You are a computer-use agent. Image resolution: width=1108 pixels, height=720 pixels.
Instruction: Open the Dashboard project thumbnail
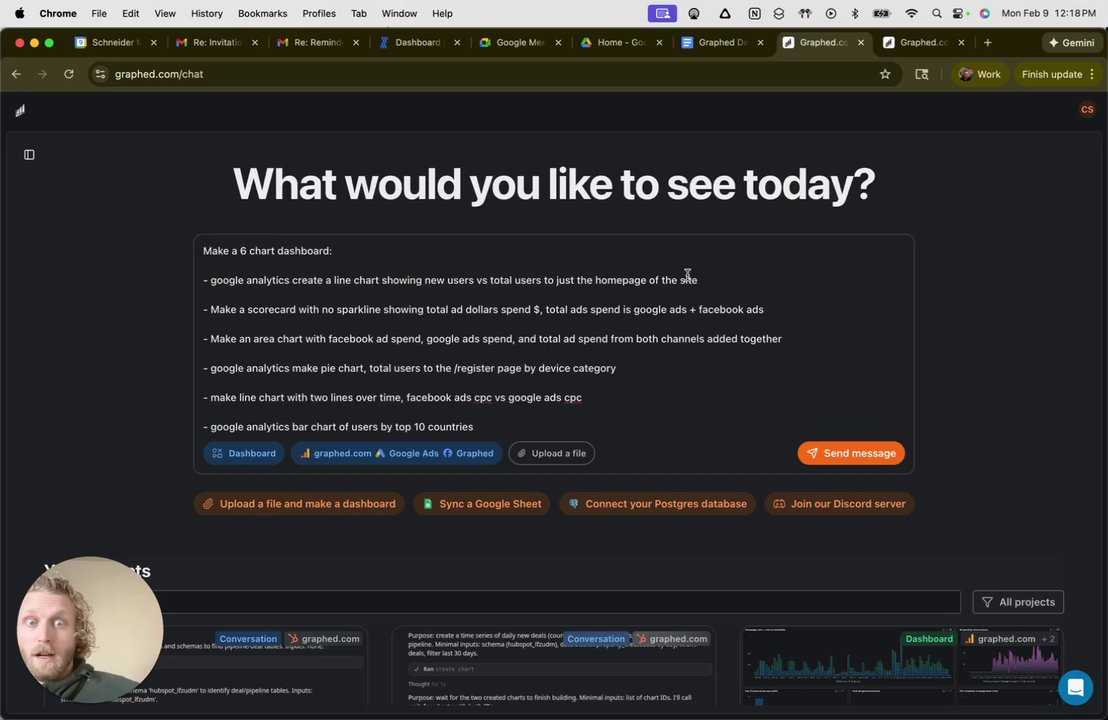click(901, 665)
